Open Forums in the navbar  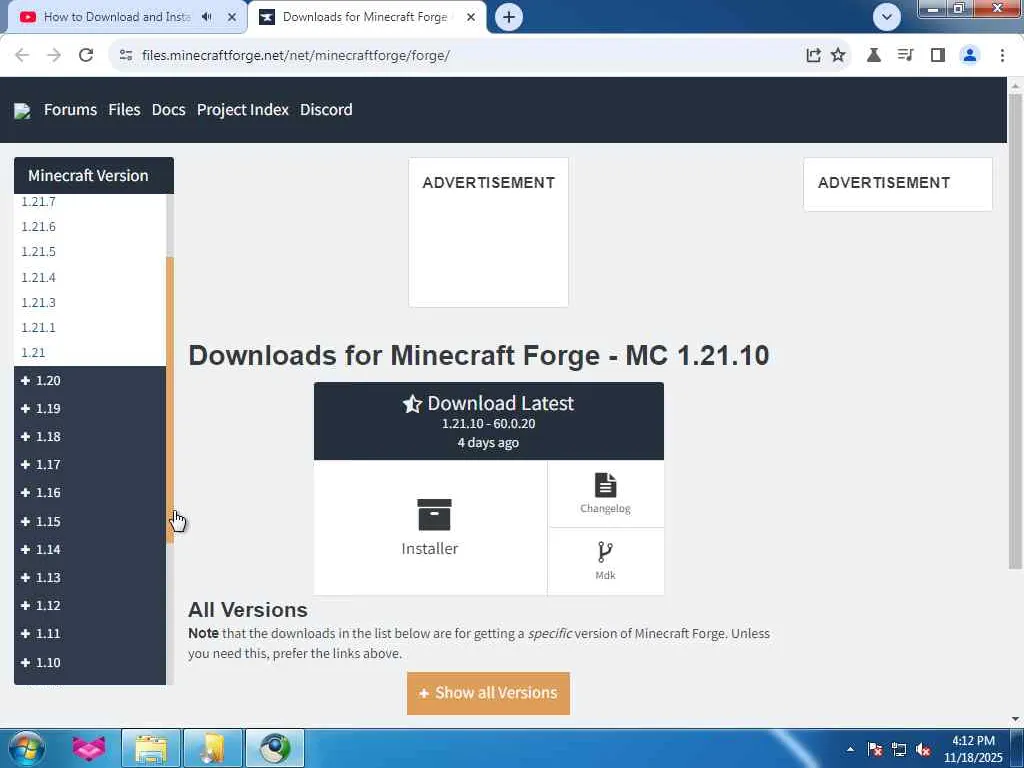click(x=71, y=110)
